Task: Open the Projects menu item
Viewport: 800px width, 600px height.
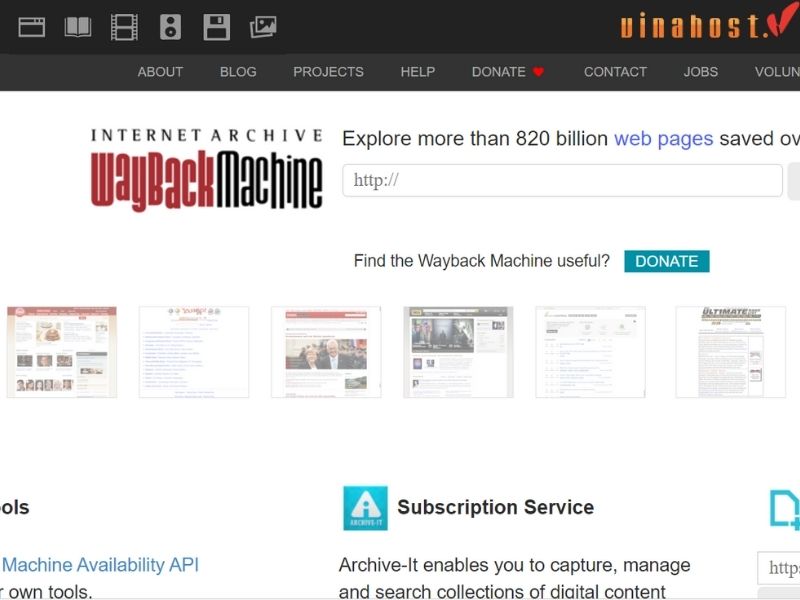Action: [329, 72]
